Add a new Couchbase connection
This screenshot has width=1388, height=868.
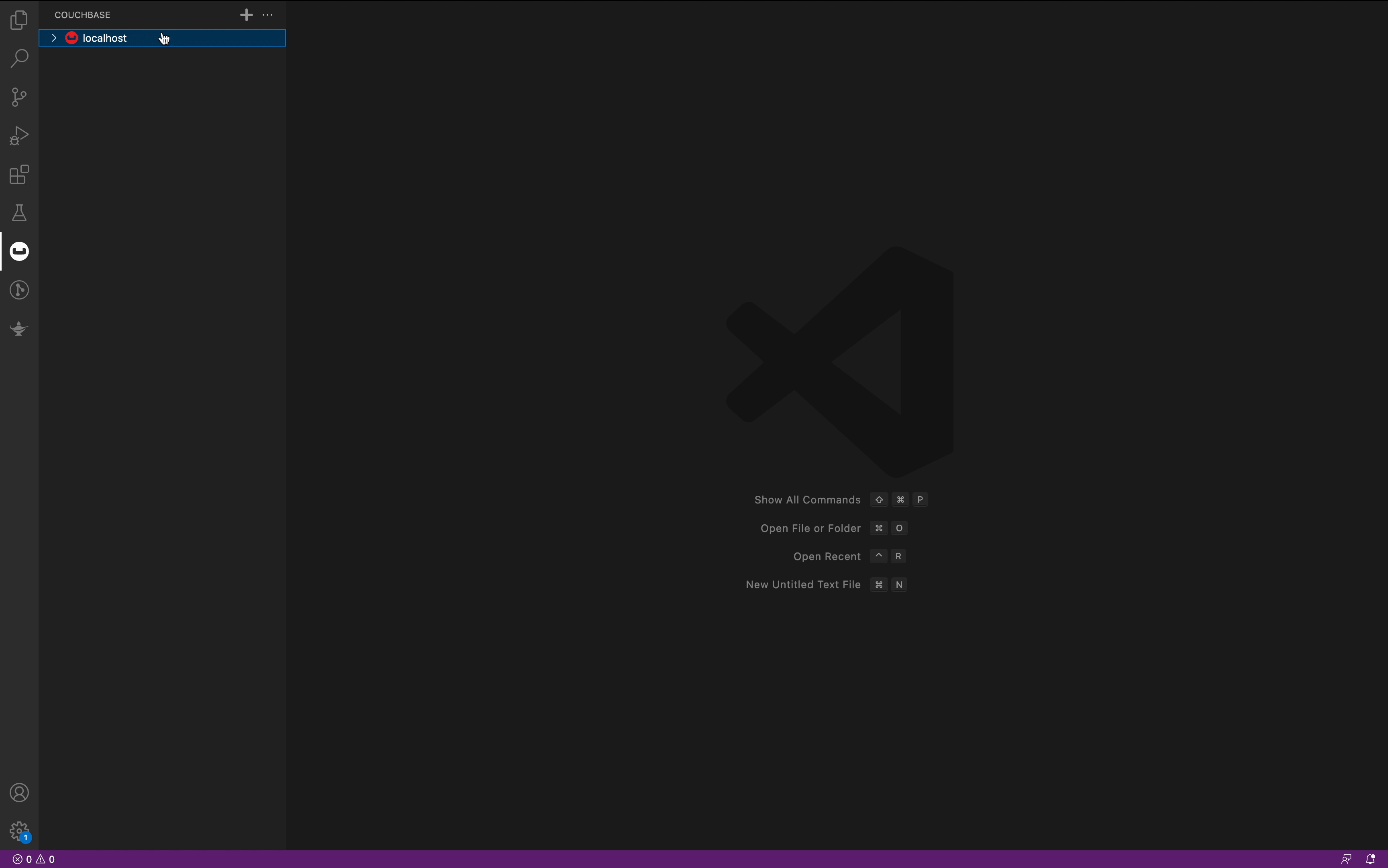(x=246, y=15)
